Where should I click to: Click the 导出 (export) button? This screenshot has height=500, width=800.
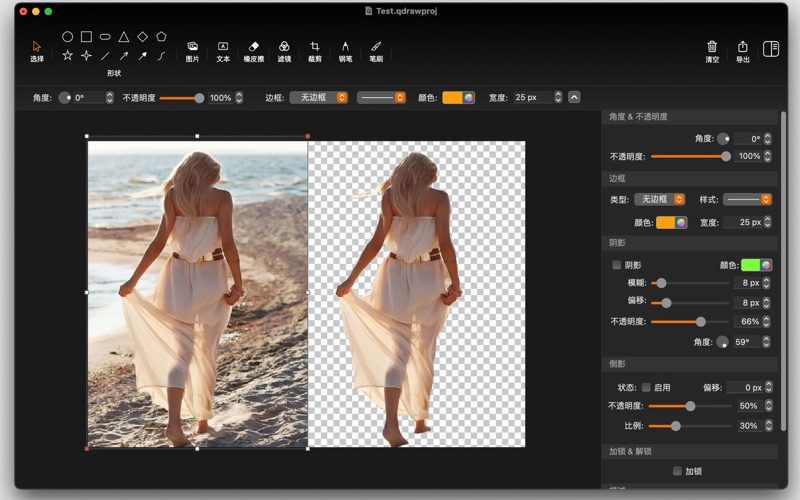[743, 47]
